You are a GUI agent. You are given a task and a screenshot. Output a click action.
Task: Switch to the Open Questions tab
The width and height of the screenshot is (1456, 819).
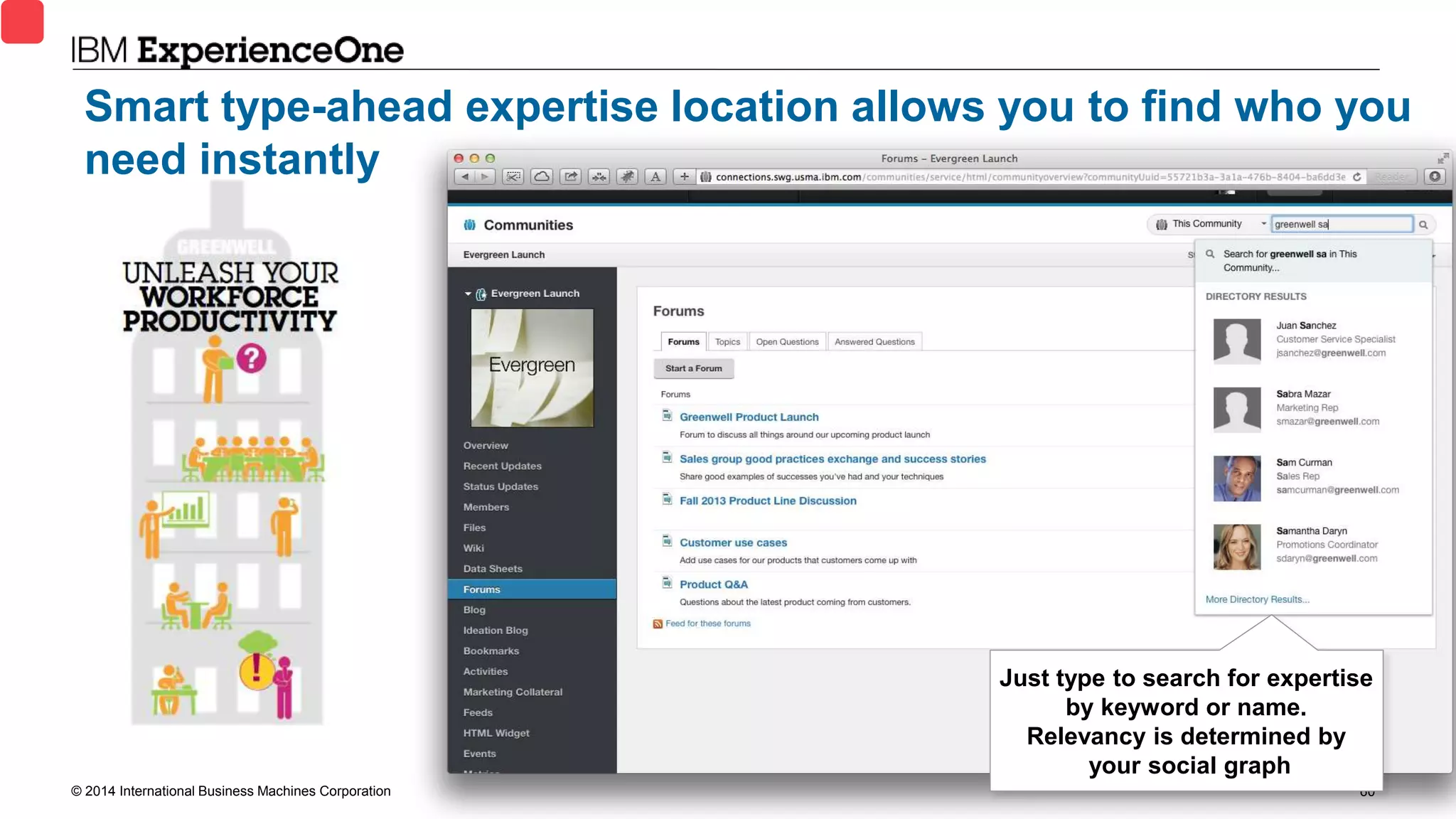pyautogui.click(x=787, y=342)
